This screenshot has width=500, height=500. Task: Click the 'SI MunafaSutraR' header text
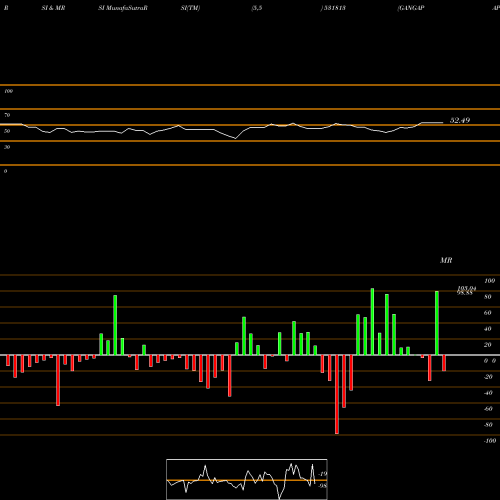[123, 8]
